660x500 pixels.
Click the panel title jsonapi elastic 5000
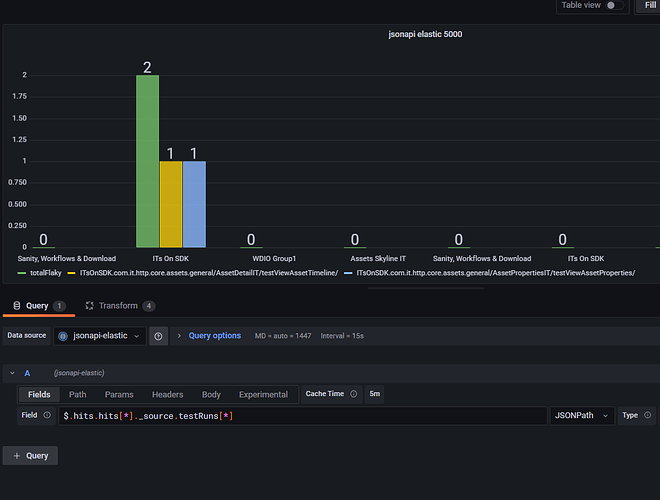(425, 34)
